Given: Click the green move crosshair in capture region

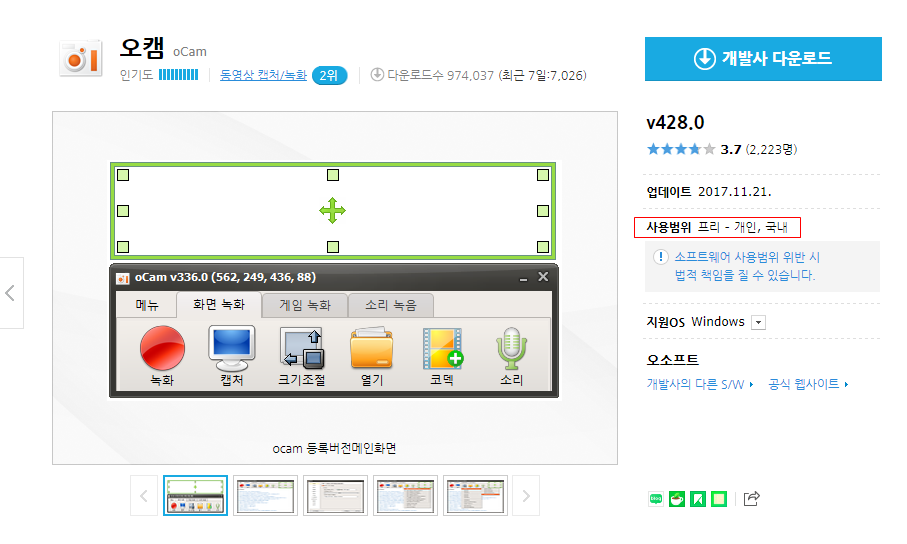Looking at the screenshot, I should click(x=333, y=211).
